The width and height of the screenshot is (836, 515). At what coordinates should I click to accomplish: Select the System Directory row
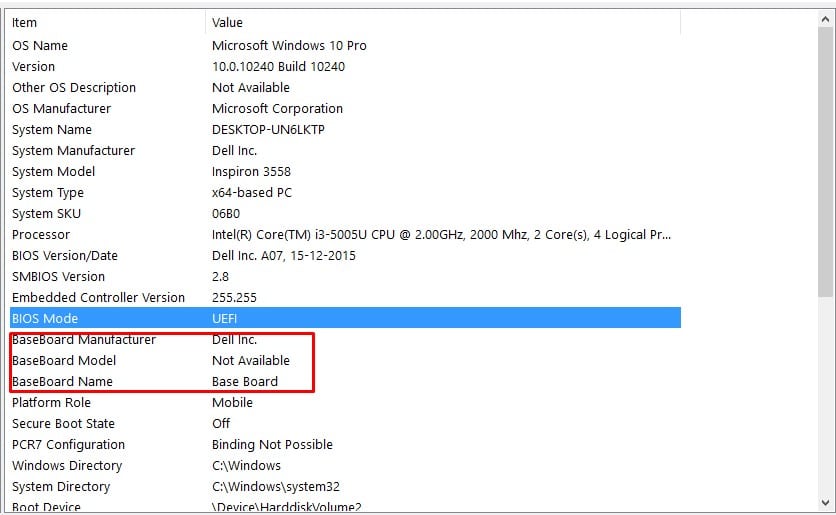[x=345, y=487]
